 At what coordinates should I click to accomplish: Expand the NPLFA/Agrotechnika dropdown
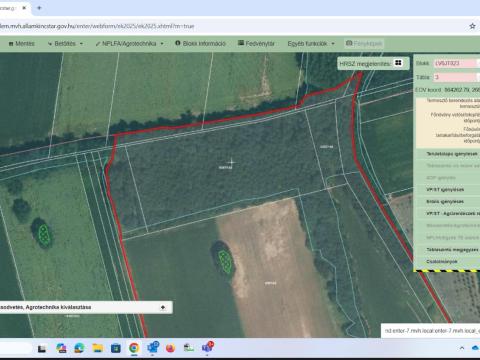point(129,44)
